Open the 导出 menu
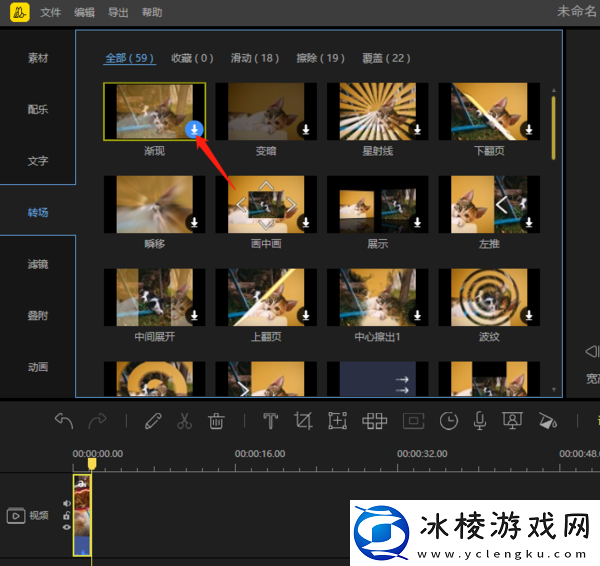This screenshot has width=600, height=566. pos(118,13)
